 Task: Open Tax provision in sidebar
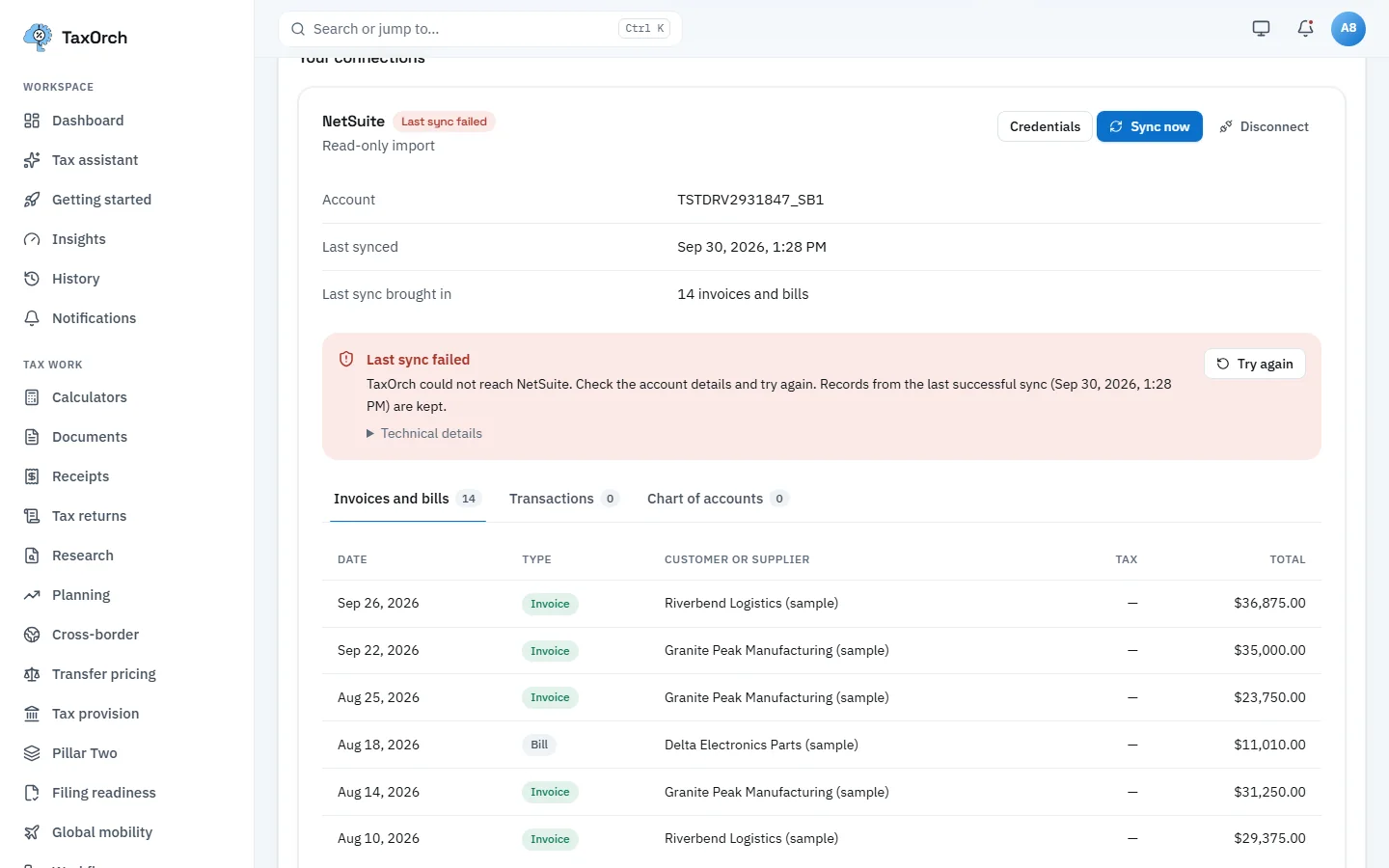coord(95,714)
